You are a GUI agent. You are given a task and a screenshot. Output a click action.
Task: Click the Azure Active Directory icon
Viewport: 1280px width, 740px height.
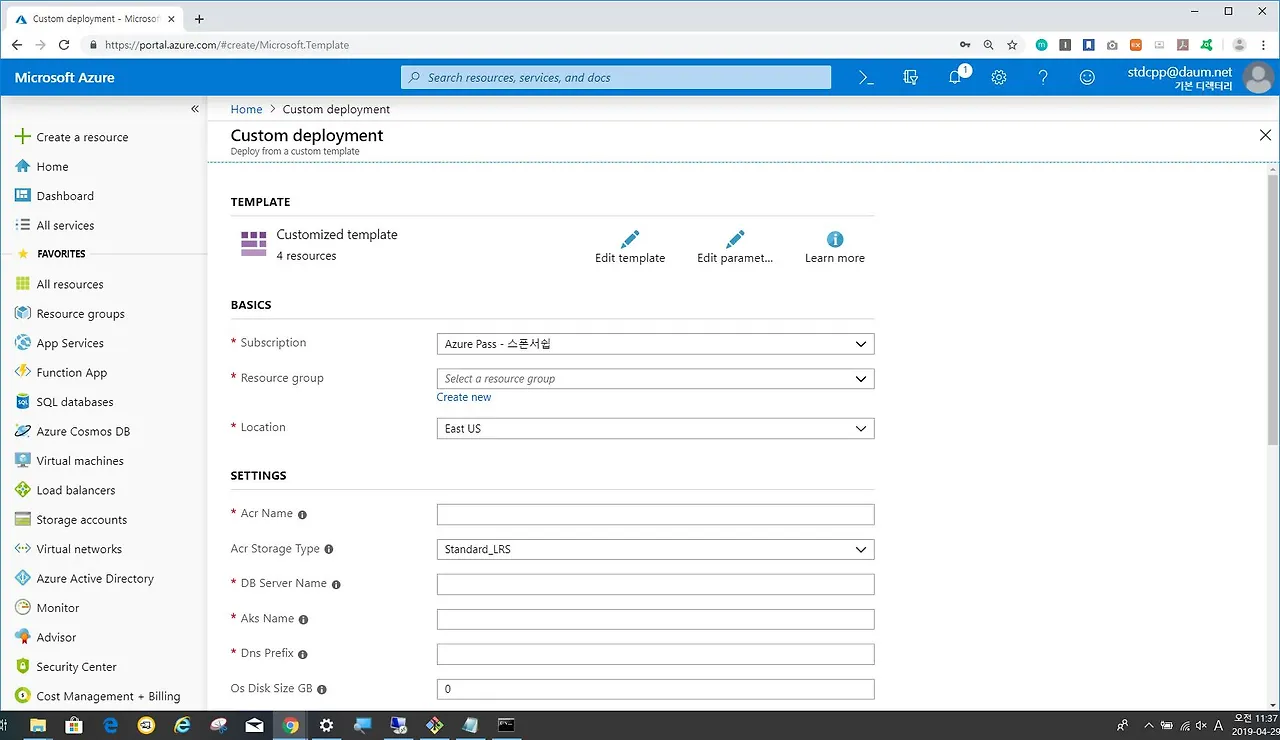click(x=23, y=578)
